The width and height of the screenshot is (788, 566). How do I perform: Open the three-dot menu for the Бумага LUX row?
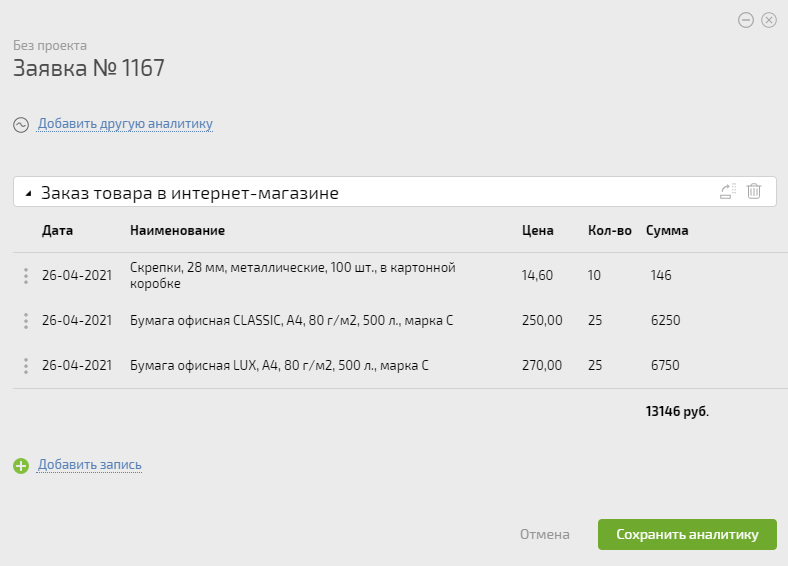click(x=26, y=365)
